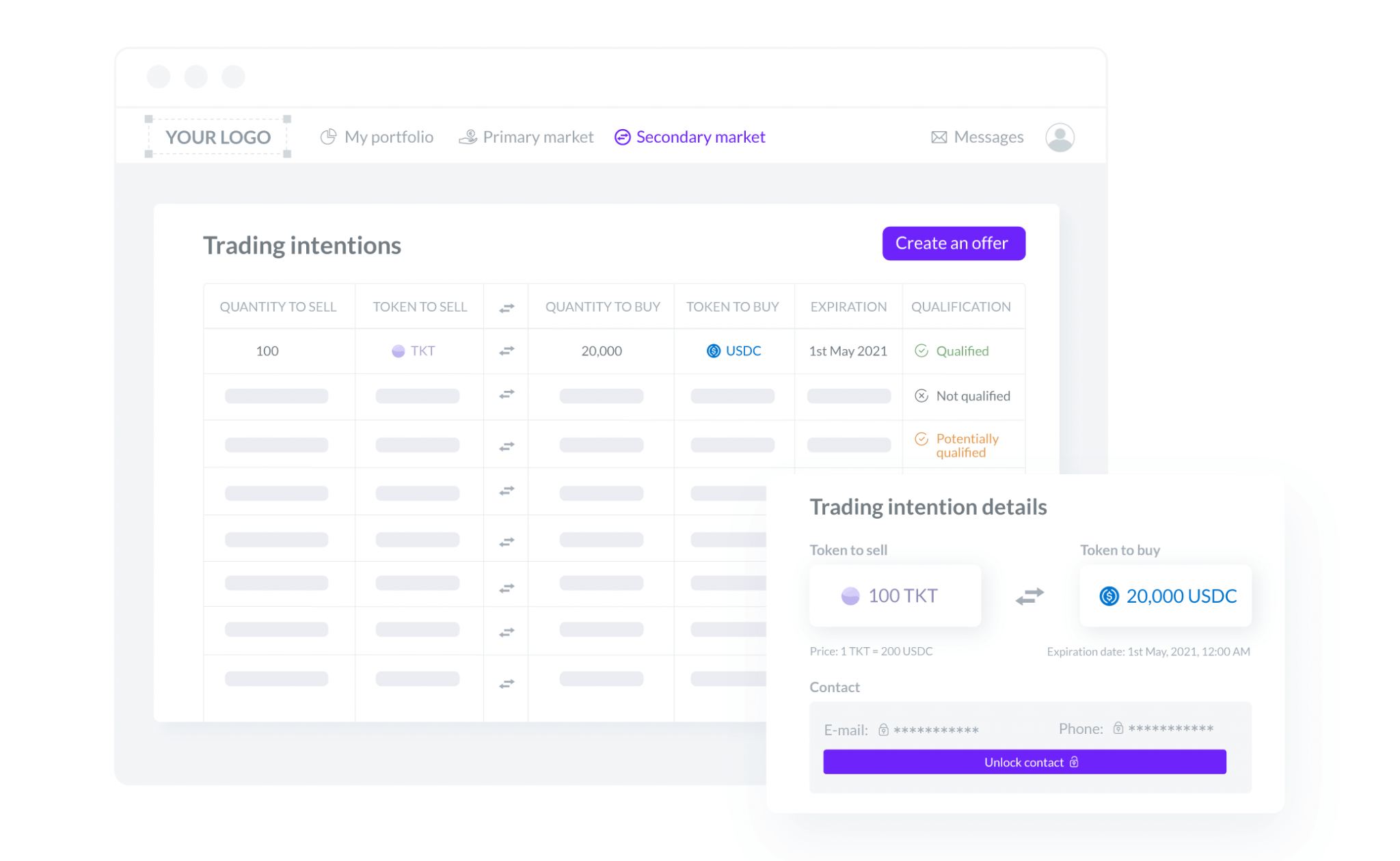Select the QUANTITY TO BUY column header
This screenshot has width=1400, height=861.
(602, 307)
